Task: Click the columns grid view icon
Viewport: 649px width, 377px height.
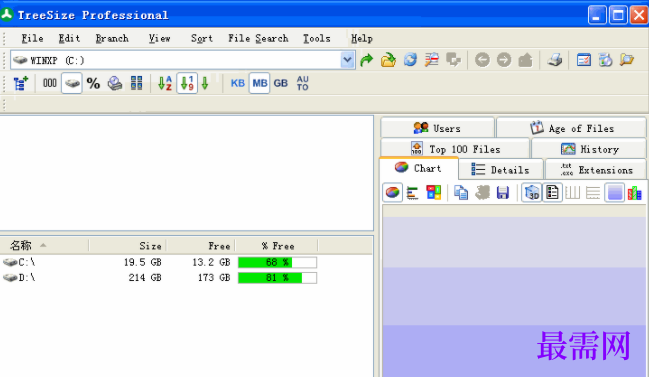Action: [x=136, y=83]
